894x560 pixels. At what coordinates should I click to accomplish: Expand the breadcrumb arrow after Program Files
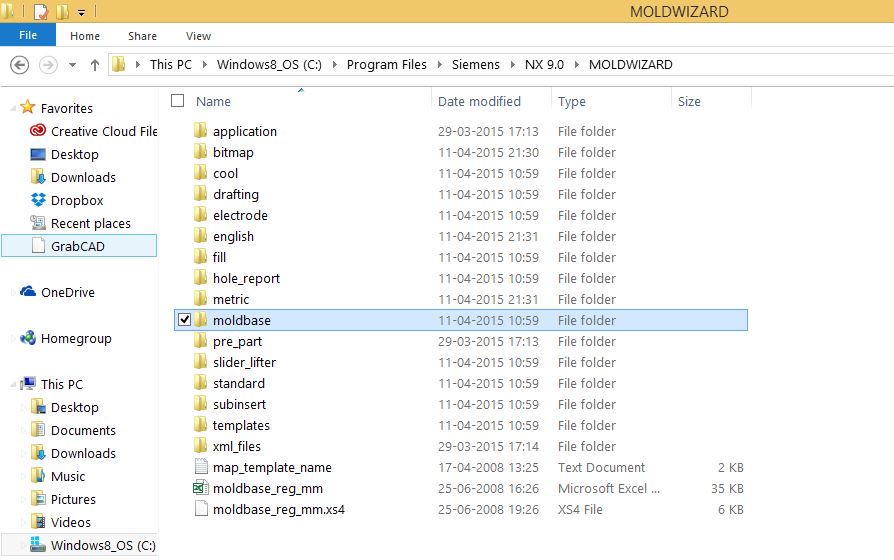[x=440, y=64]
